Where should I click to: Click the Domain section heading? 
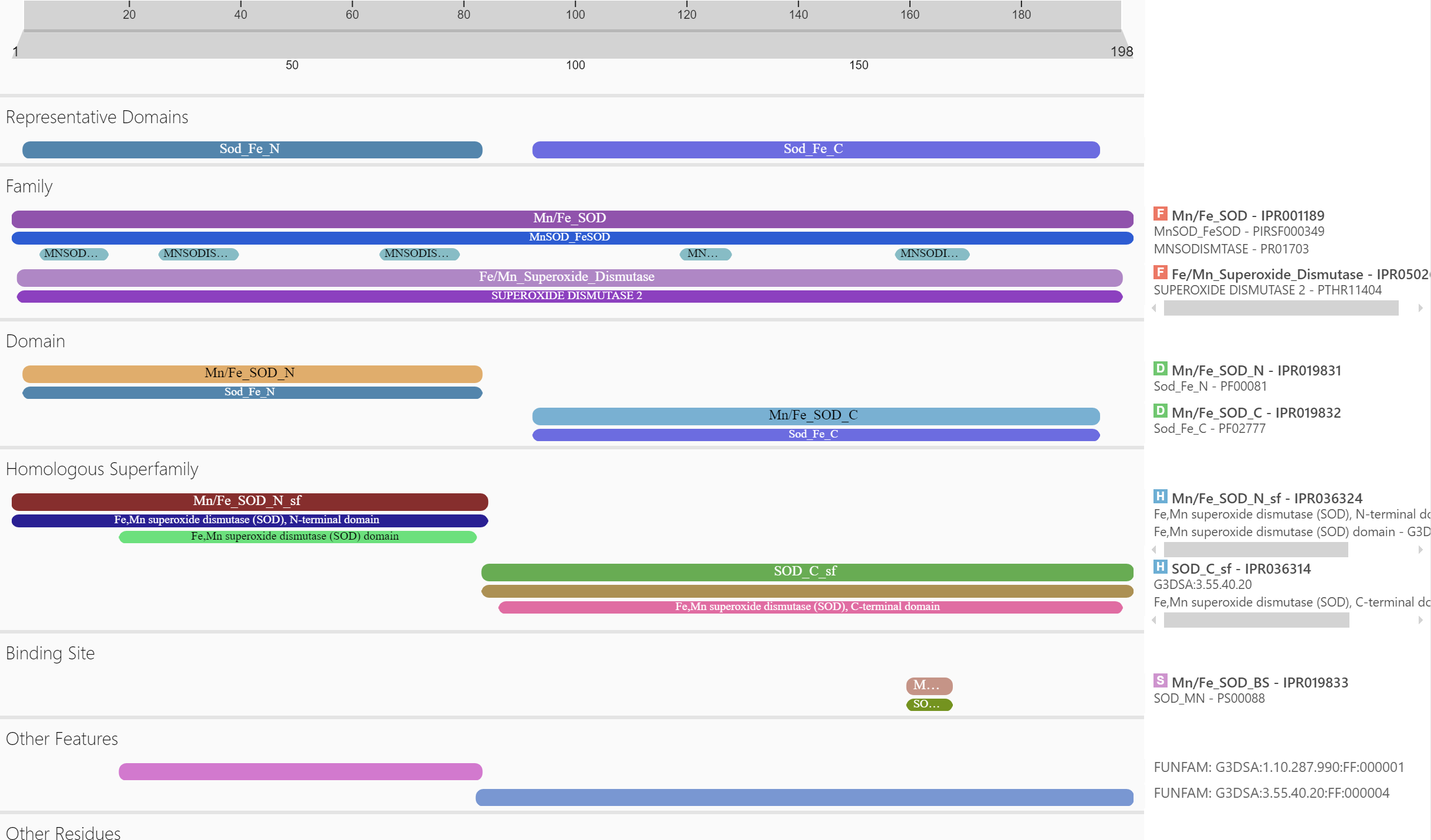[36, 341]
